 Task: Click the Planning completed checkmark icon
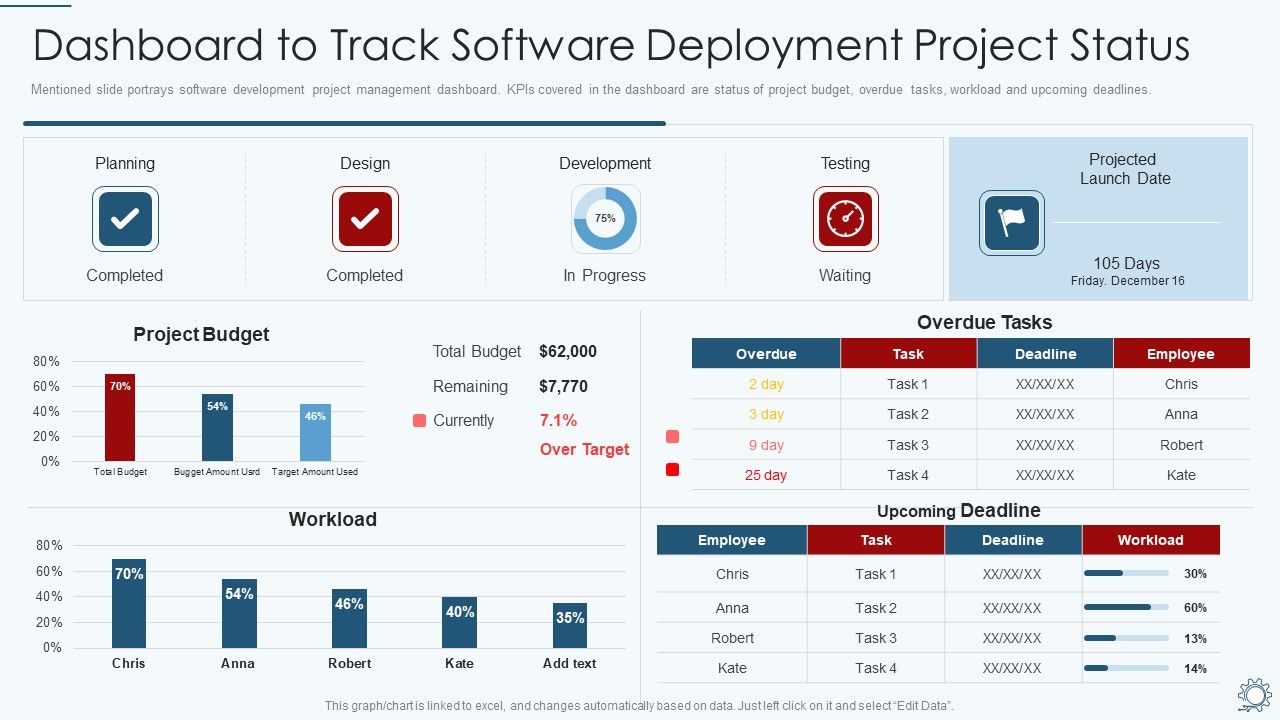125,219
